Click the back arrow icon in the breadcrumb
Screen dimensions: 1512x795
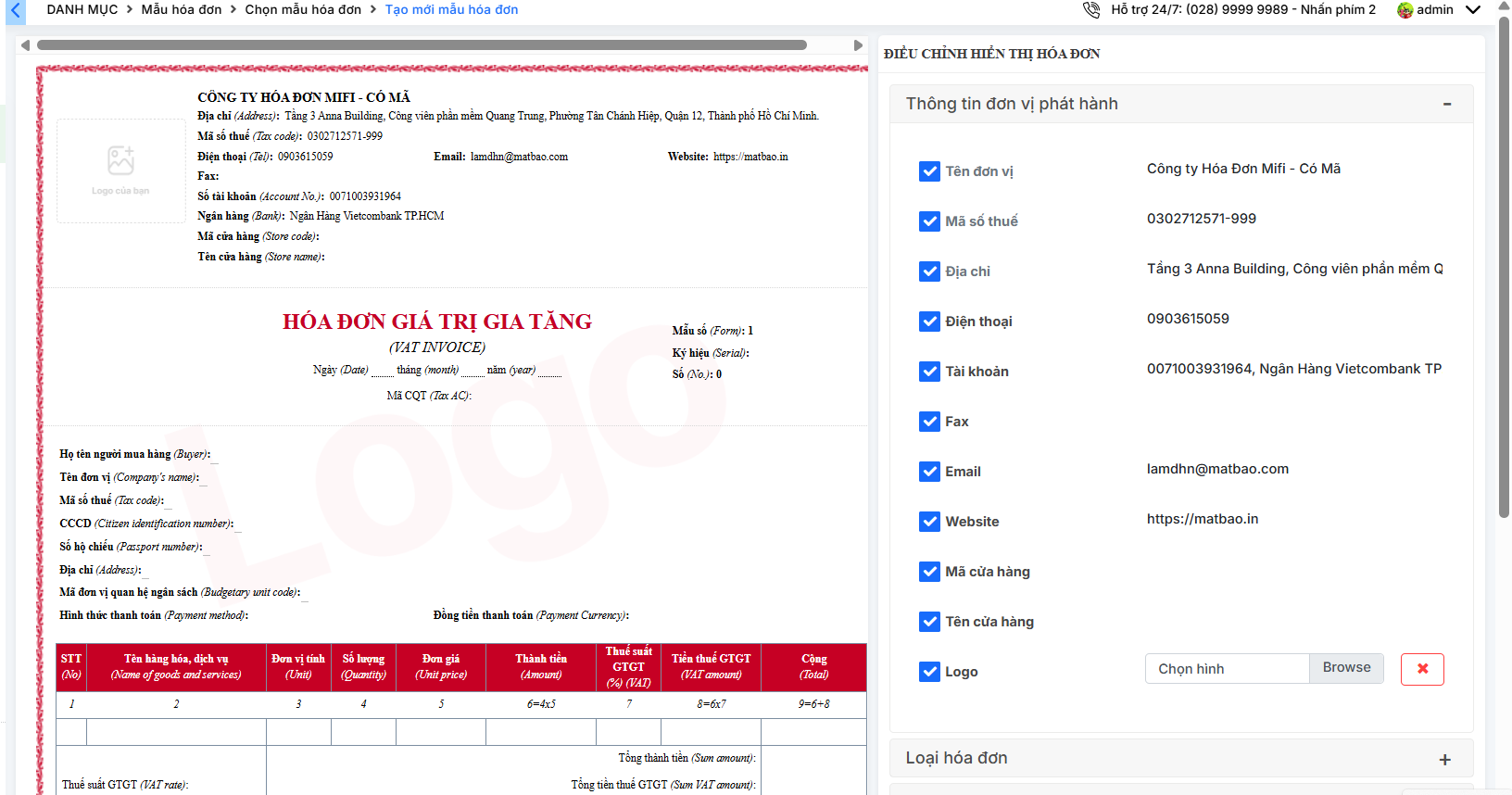click(15, 10)
